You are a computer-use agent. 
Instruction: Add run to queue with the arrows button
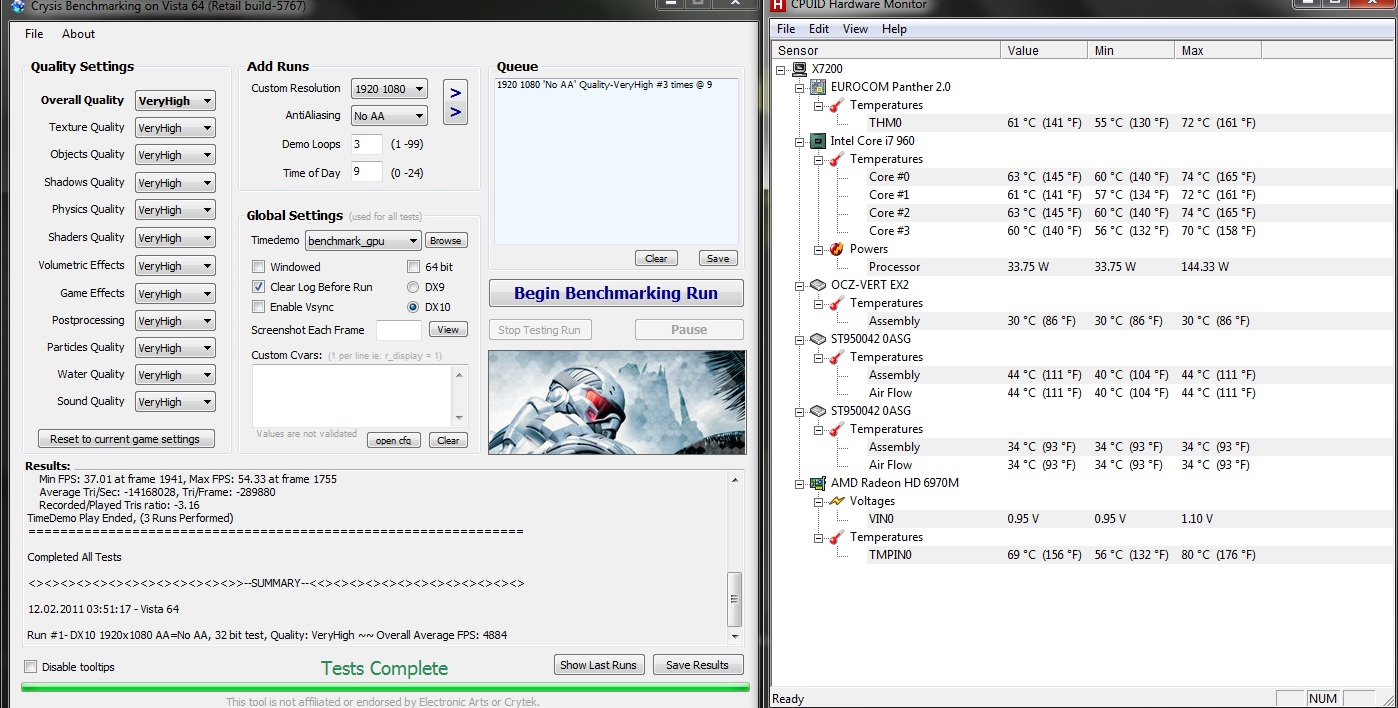(455, 102)
